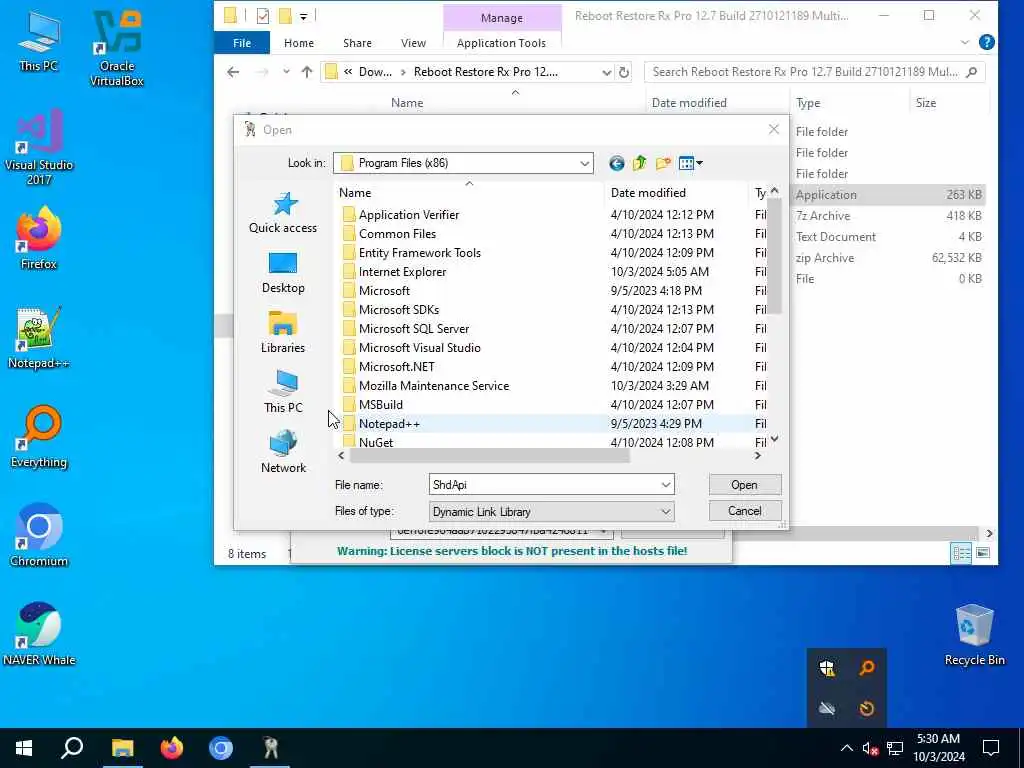This screenshot has width=1024, height=768.
Task: Click Reboot Restore Rx tray icon
Action: [867, 709]
